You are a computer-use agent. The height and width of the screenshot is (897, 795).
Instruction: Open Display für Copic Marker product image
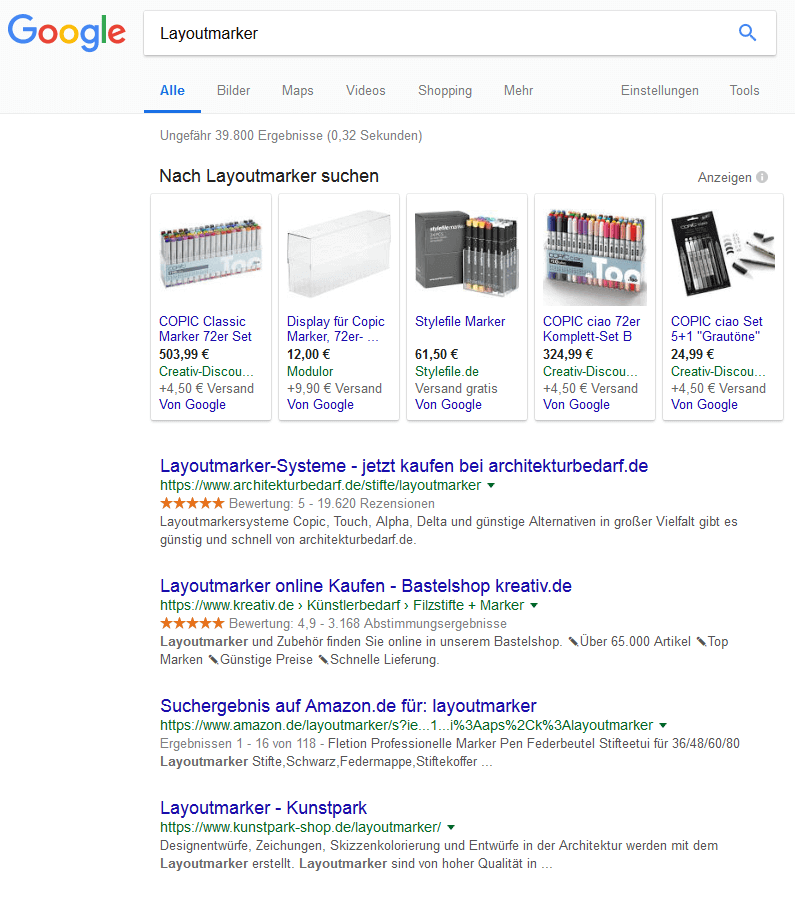tap(339, 253)
